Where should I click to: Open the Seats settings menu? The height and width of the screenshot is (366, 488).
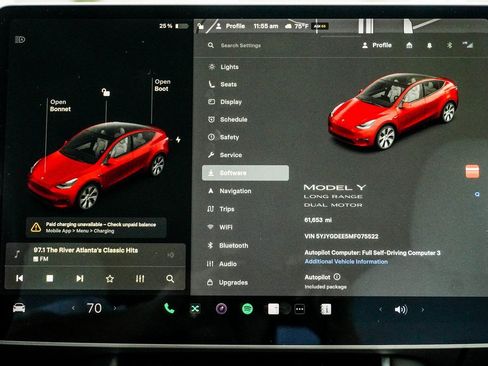[222, 84]
